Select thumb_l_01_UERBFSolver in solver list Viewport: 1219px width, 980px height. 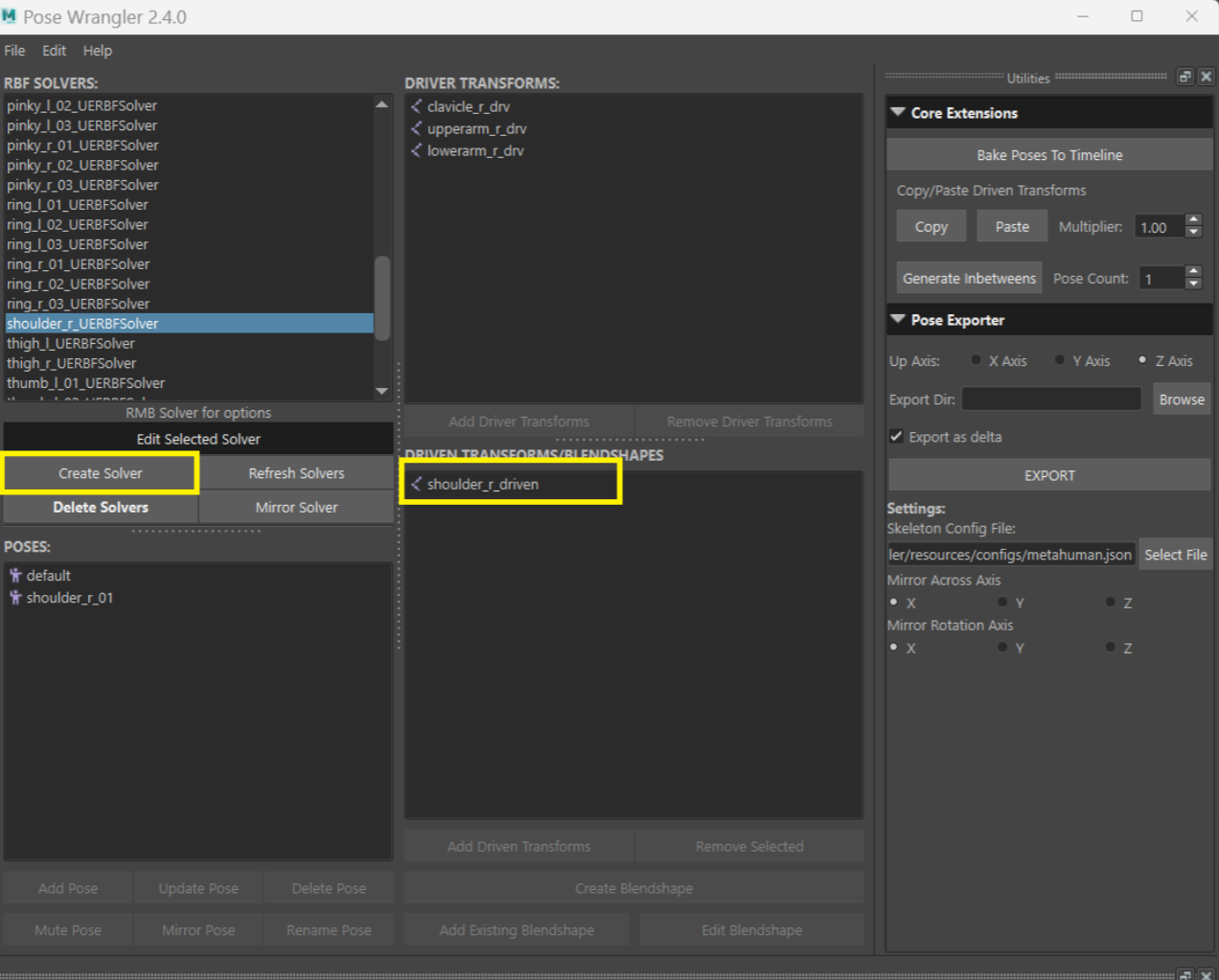point(189,383)
